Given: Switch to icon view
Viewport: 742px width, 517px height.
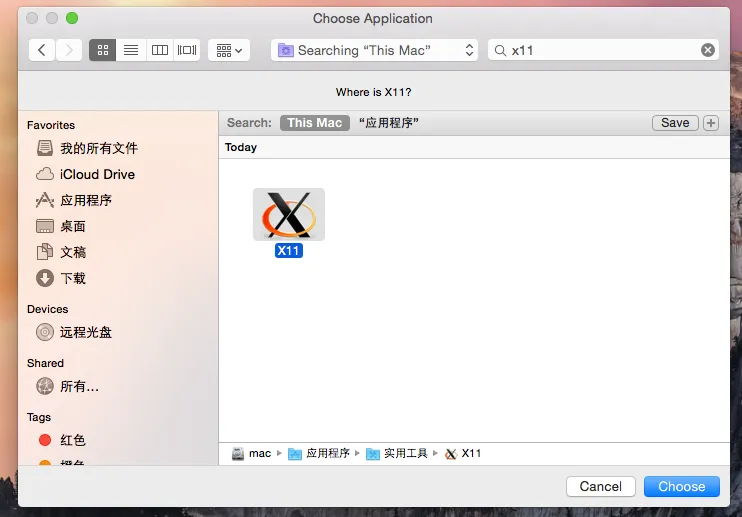Looking at the screenshot, I should point(103,50).
